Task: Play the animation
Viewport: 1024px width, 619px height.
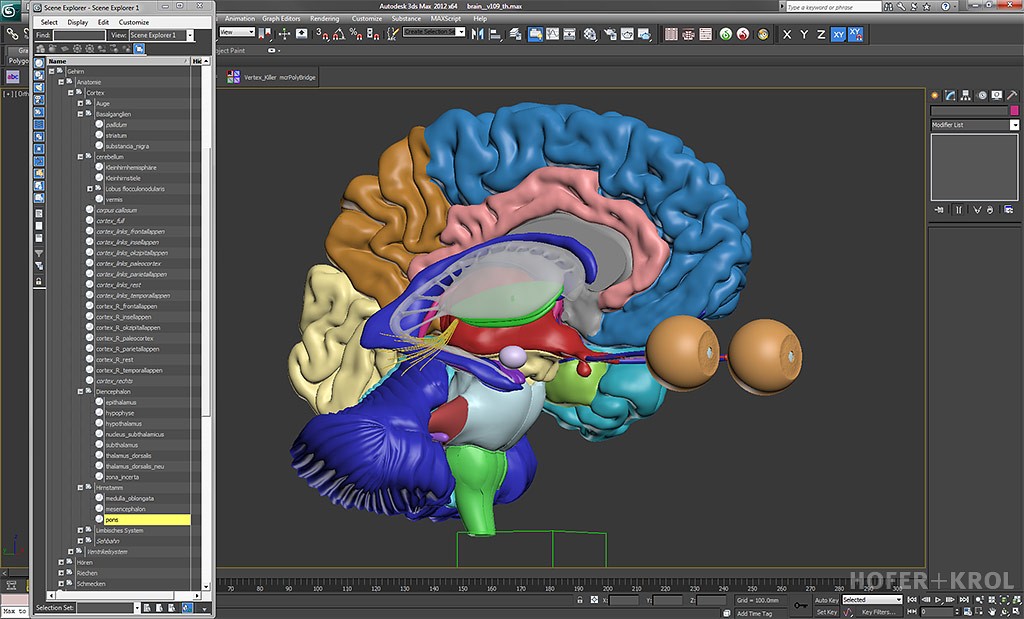Action: (x=939, y=599)
